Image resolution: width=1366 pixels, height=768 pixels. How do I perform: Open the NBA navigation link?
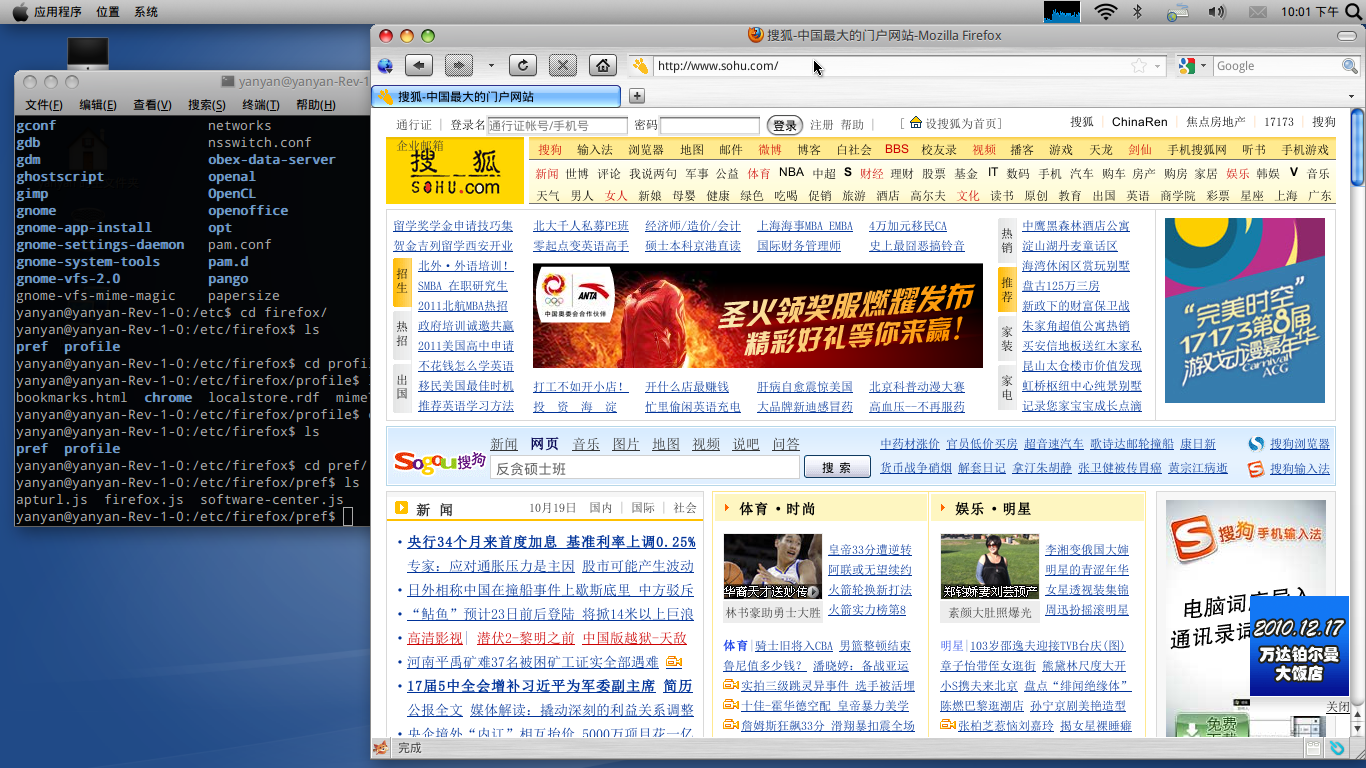[x=791, y=172]
